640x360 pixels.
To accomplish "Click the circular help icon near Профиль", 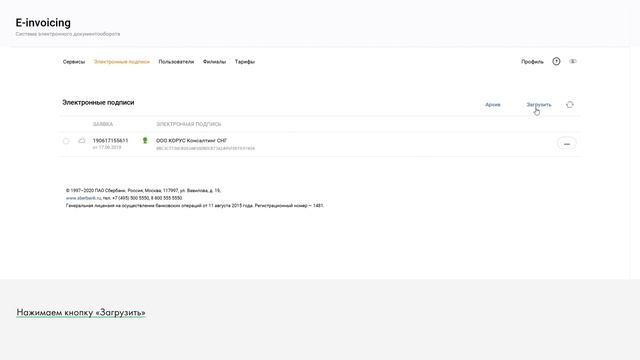I will coord(556,61).
